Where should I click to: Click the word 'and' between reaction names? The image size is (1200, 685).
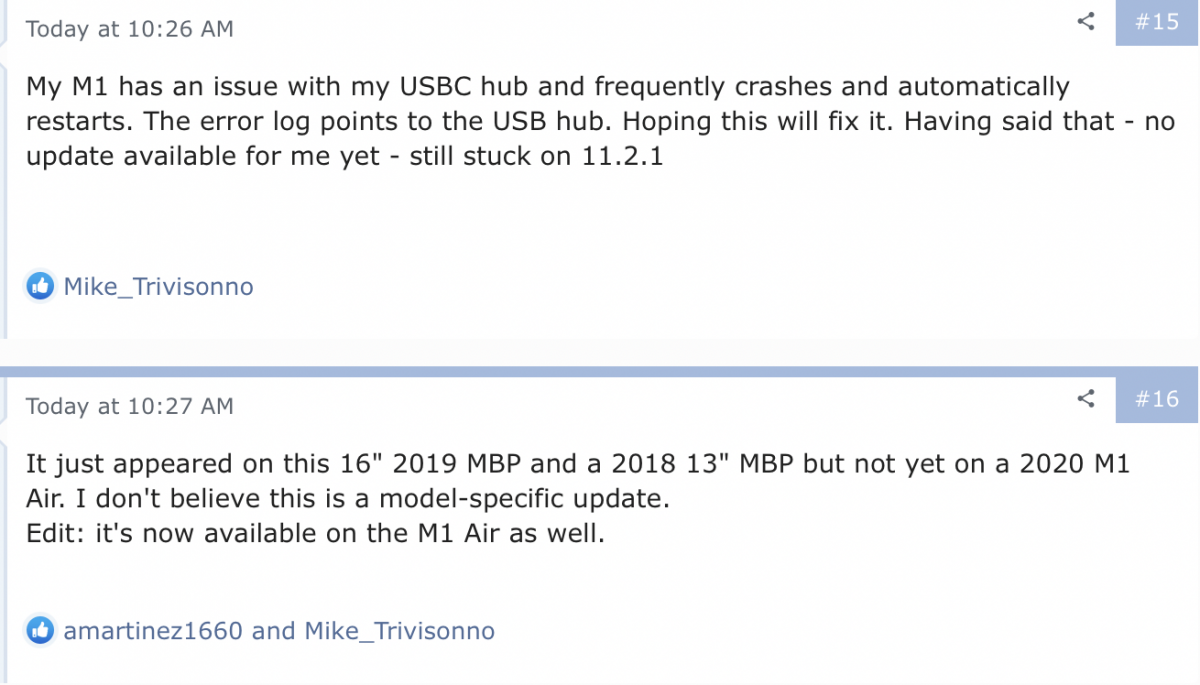pyautogui.click(x=274, y=631)
